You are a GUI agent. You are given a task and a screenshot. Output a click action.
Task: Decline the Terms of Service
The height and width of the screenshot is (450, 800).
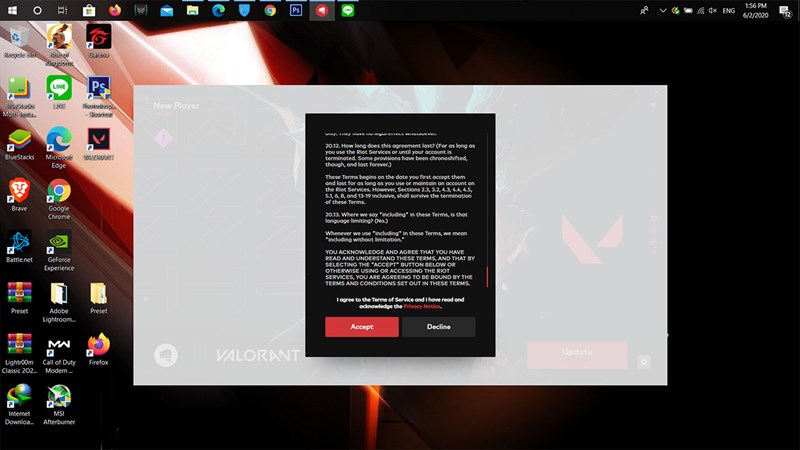click(439, 327)
